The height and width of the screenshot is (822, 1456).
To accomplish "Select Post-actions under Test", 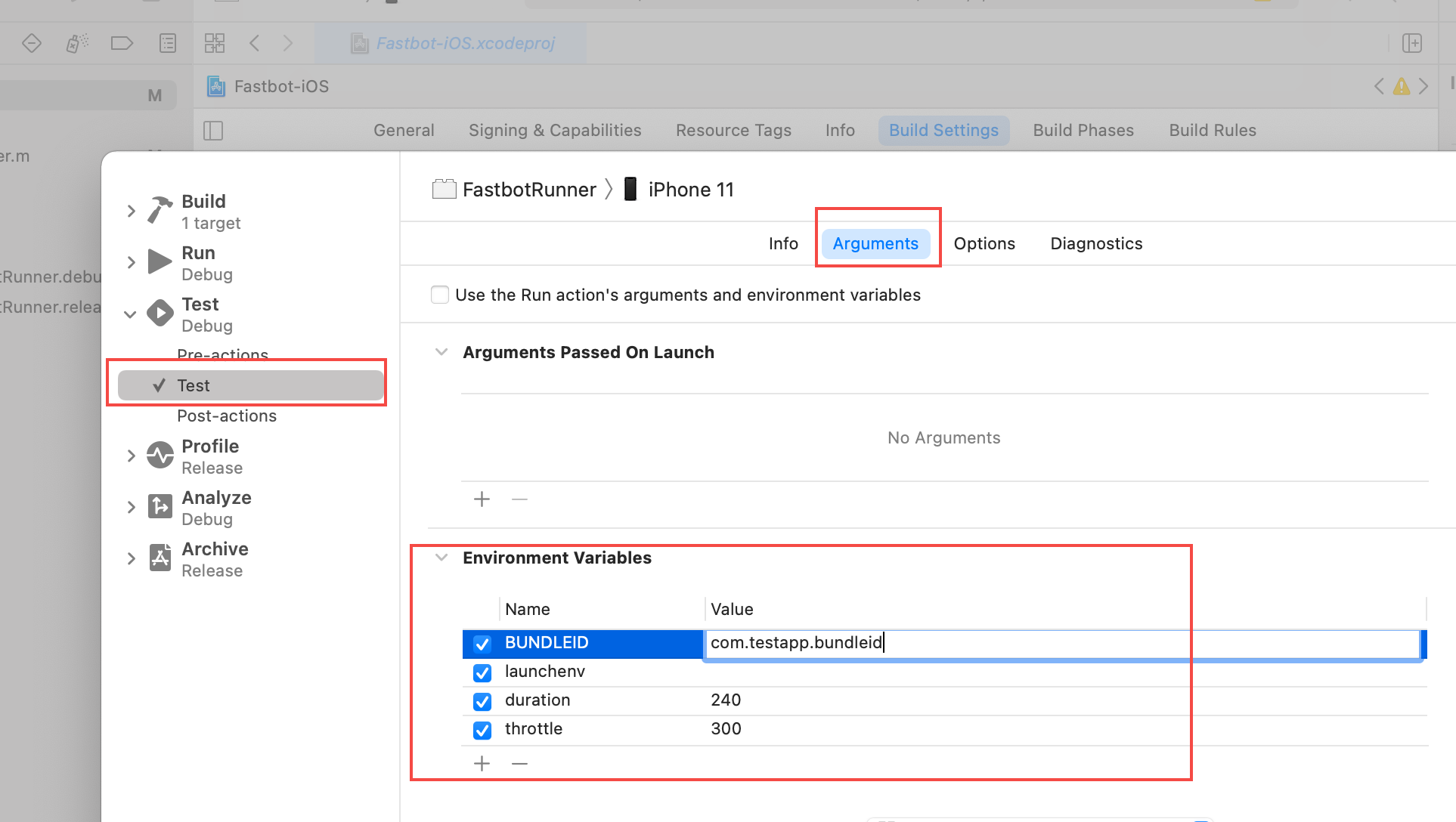I will 227,416.
